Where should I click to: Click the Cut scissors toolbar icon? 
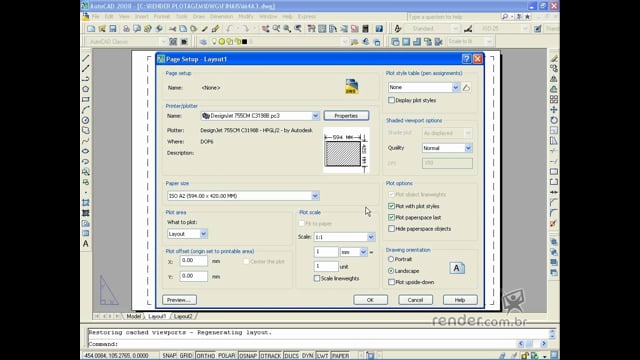pos(172,29)
